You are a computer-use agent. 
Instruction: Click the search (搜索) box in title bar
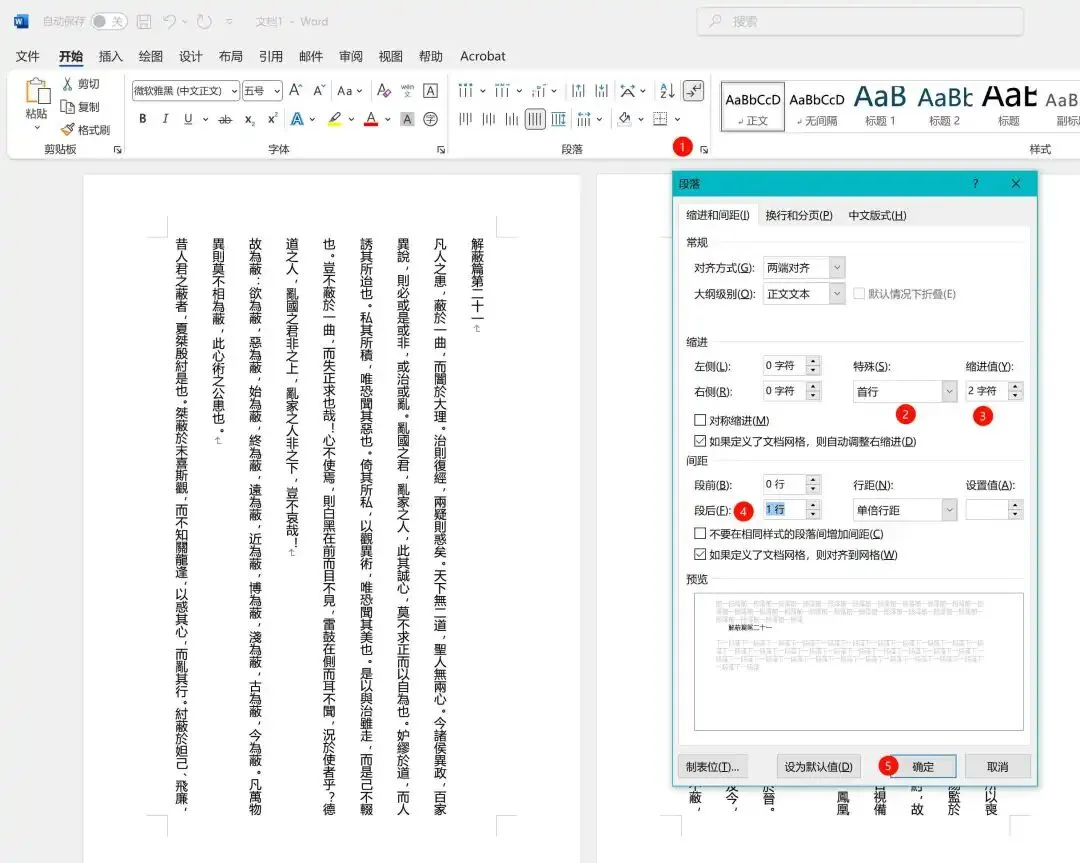pos(860,21)
